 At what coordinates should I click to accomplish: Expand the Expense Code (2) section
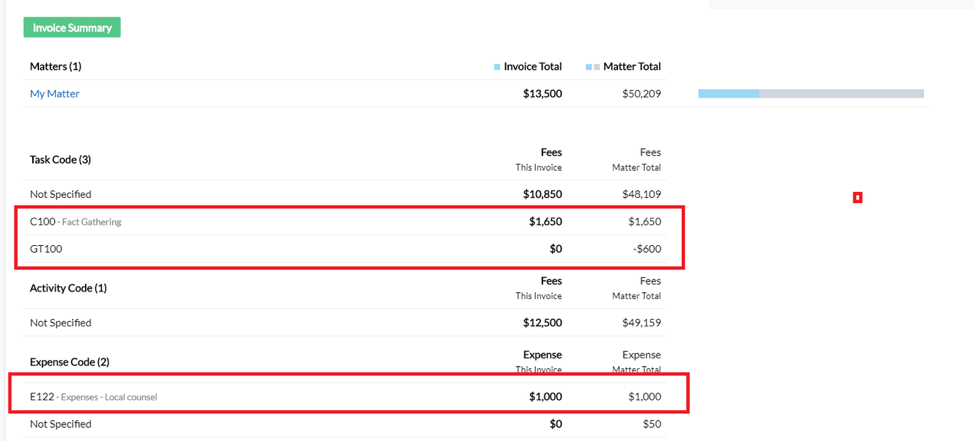tap(69, 362)
